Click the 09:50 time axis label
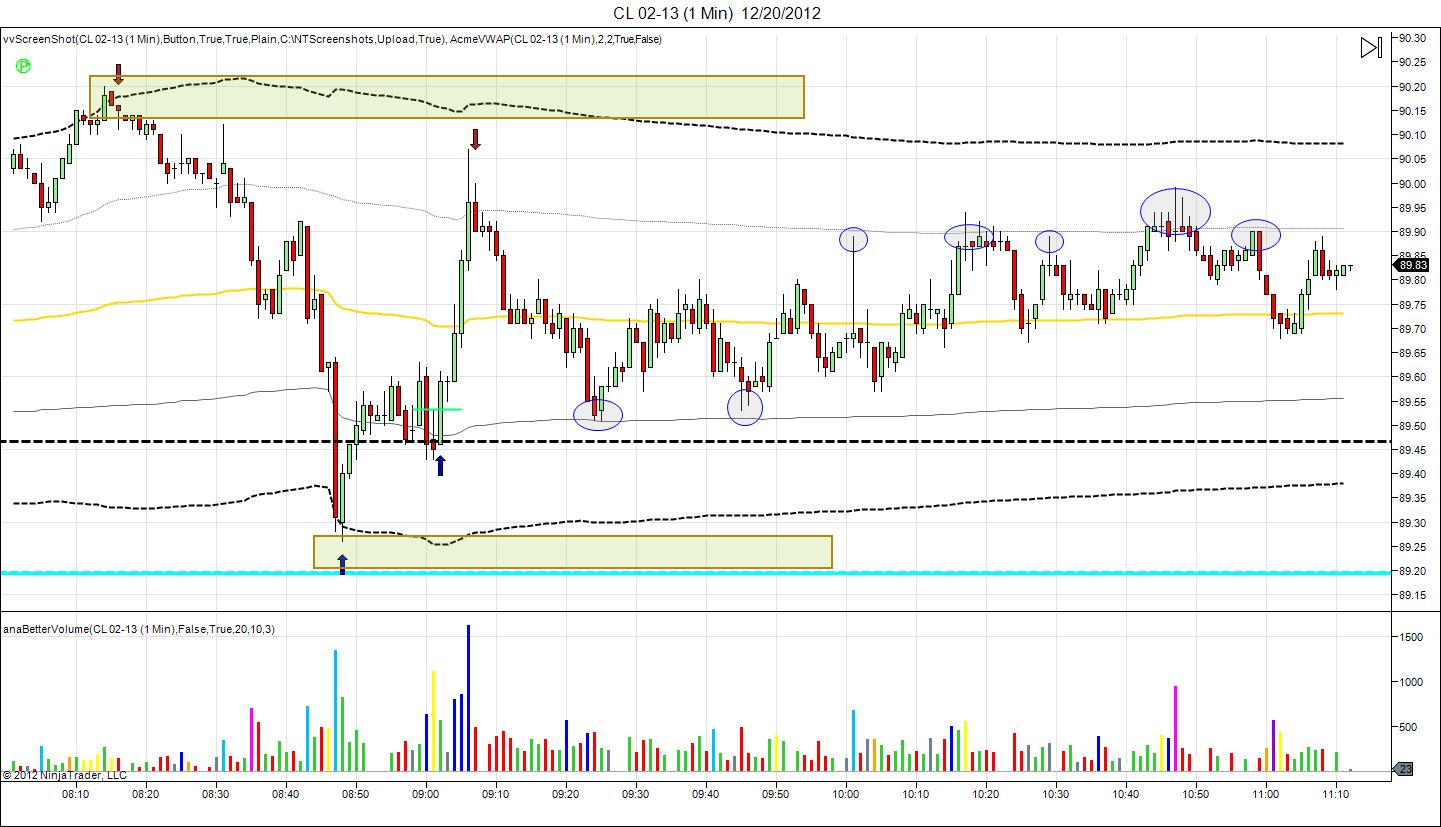 pyautogui.click(x=776, y=794)
